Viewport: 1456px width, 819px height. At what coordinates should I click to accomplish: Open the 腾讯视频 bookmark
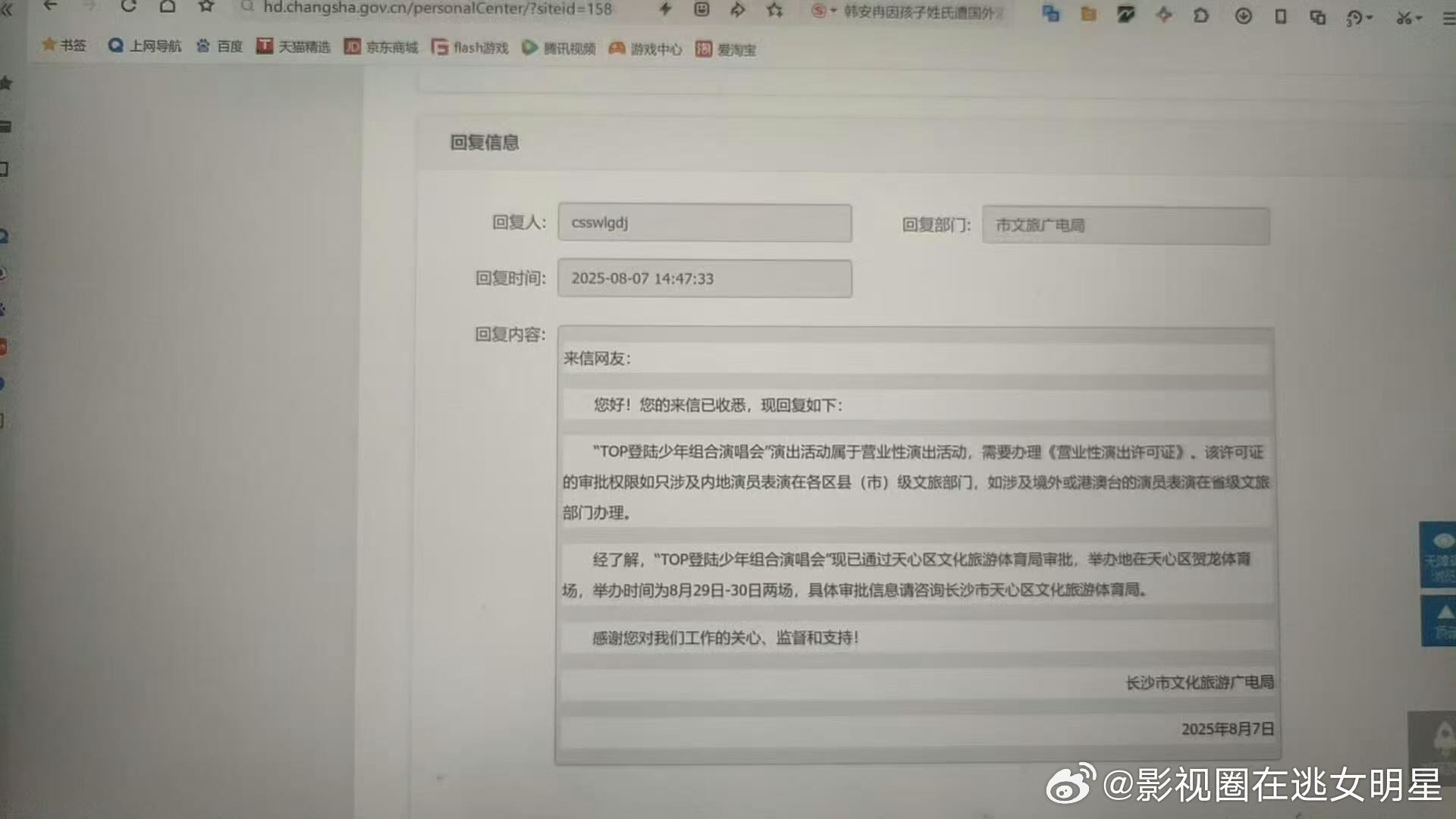tap(559, 49)
